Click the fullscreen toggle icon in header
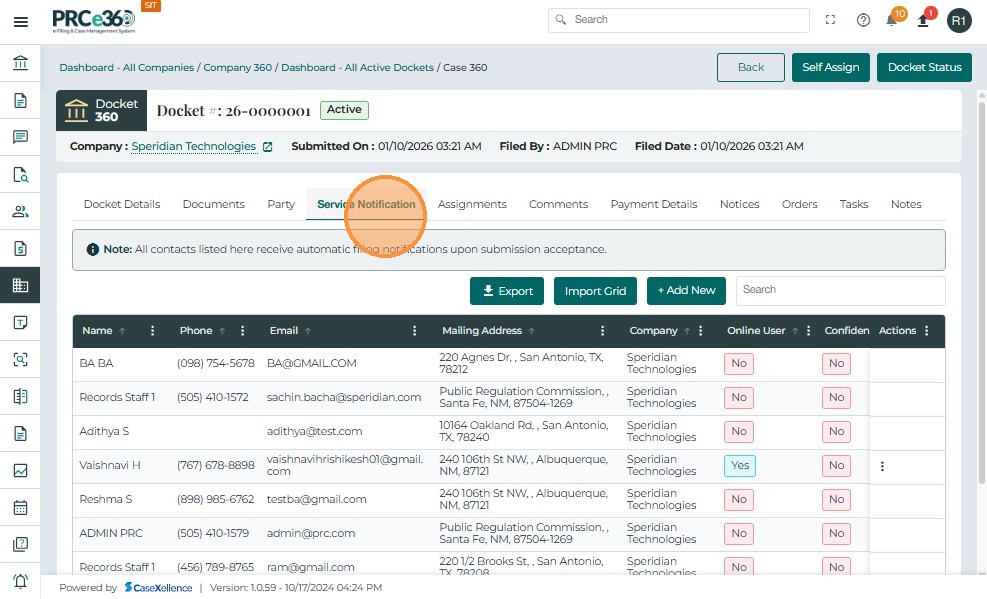Viewport: 987px width, 599px height. pyautogui.click(x=830, y=20)
